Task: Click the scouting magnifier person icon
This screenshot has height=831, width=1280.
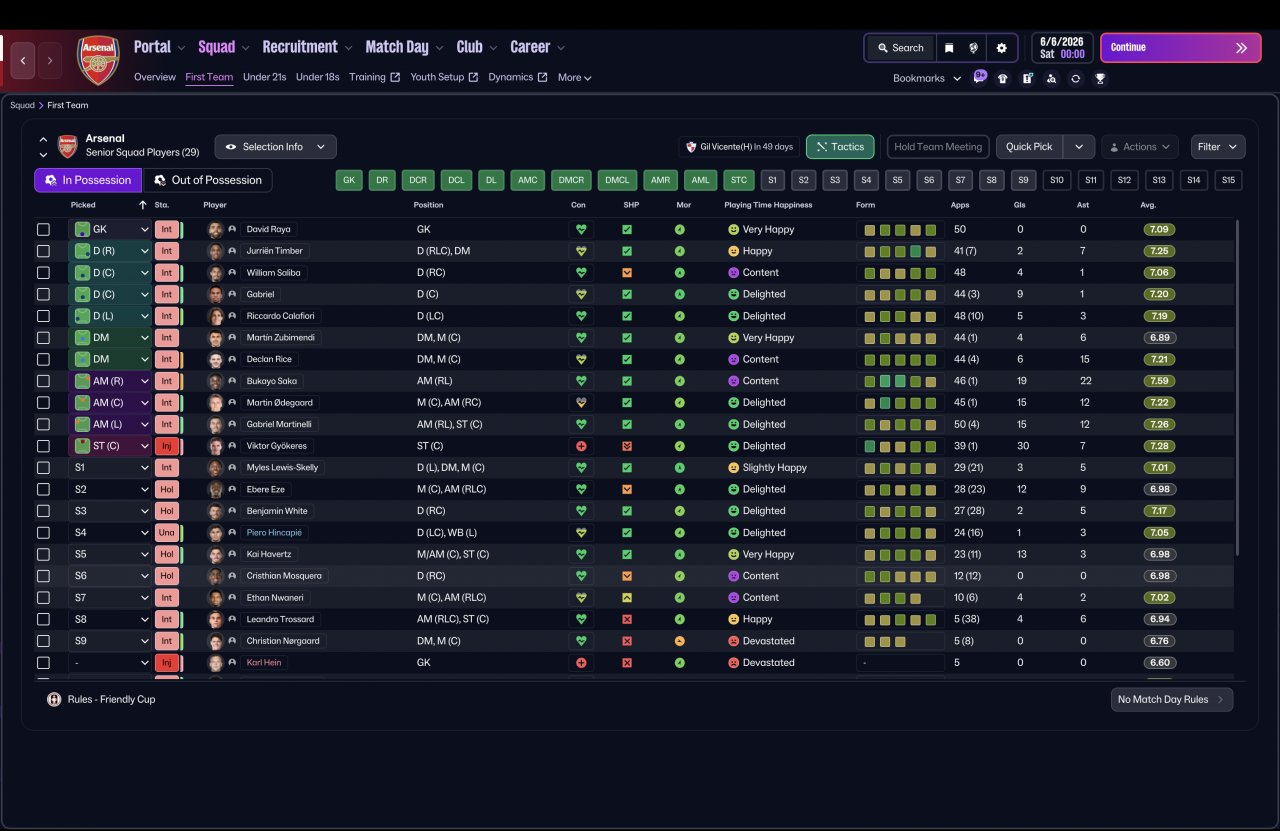Action: tap(1051, 78)
